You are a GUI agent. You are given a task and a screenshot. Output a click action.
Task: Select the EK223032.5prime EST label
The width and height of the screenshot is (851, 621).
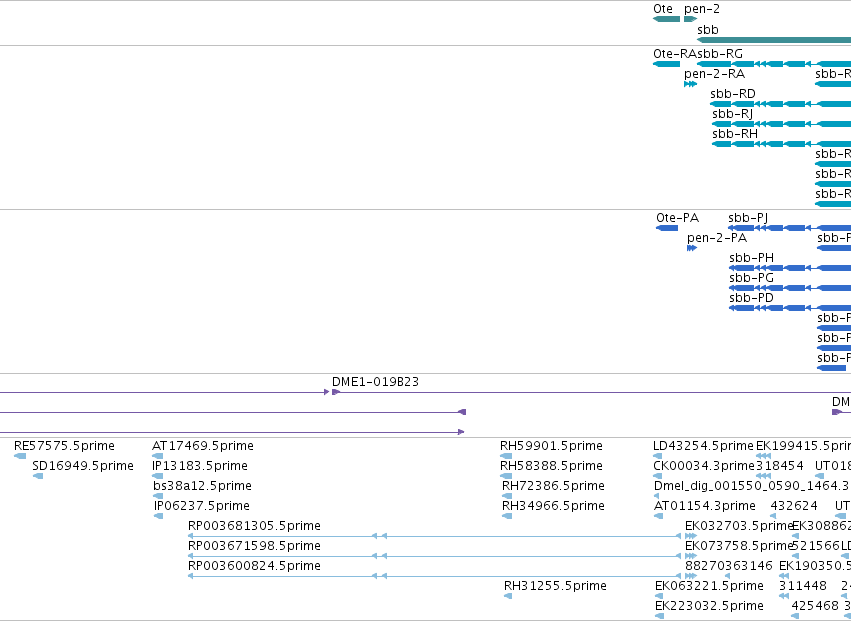(709, 607)
